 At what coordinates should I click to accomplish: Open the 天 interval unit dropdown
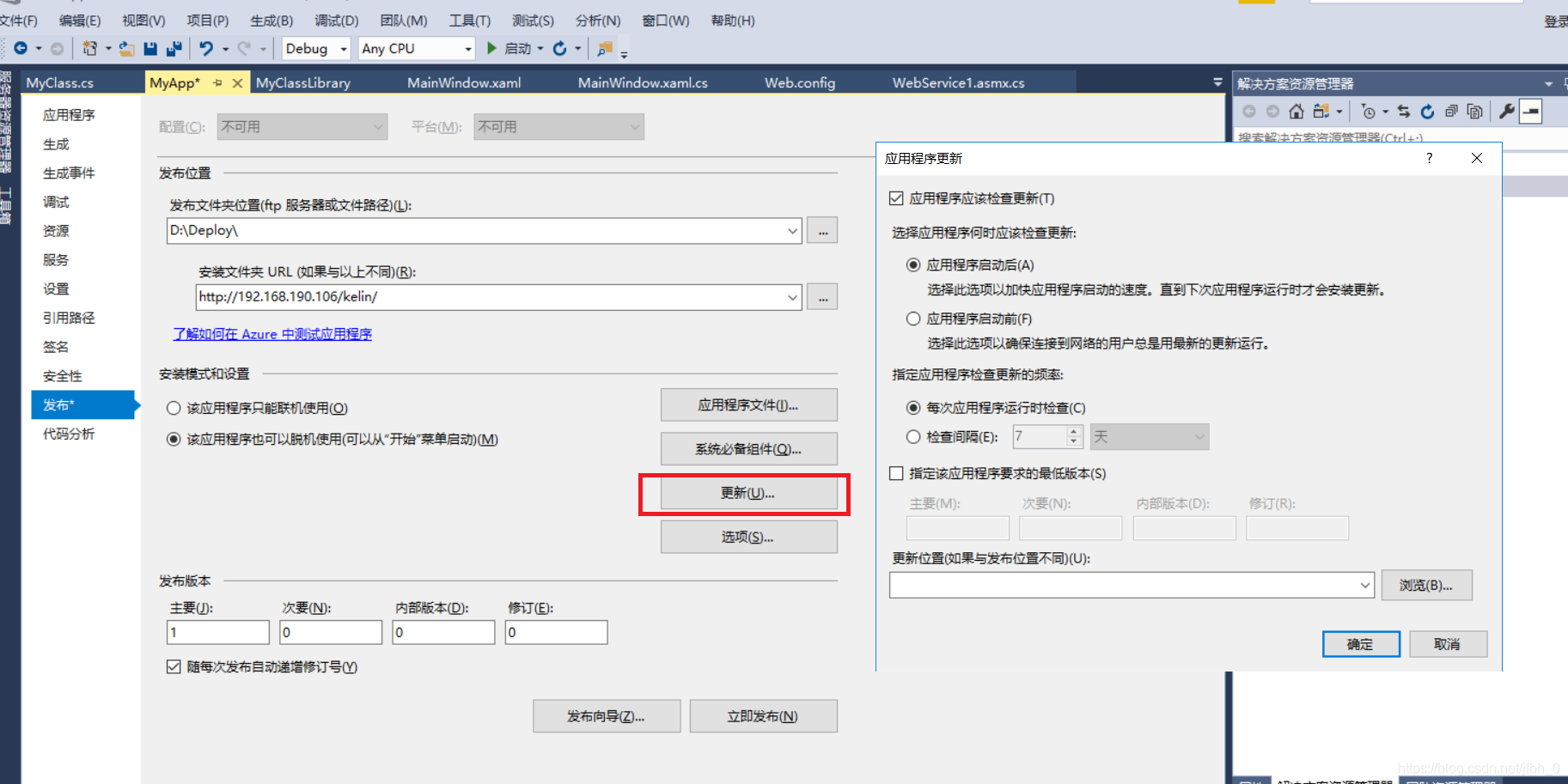[1150, 437]
